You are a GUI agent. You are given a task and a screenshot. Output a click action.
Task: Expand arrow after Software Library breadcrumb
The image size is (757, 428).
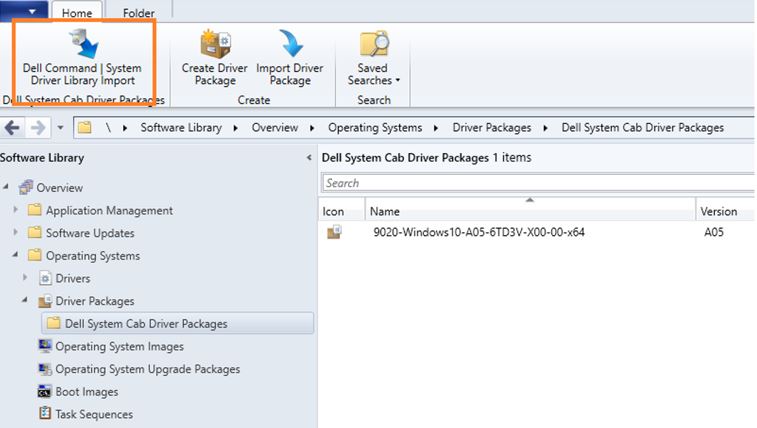(236, 128)
